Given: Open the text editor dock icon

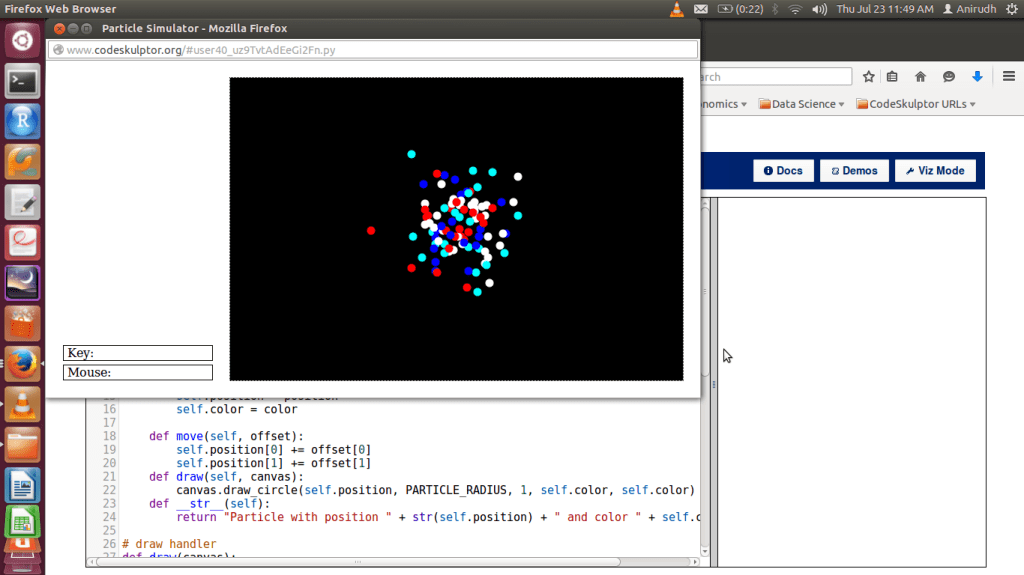Looking at the screenshot, I should 22,203.
